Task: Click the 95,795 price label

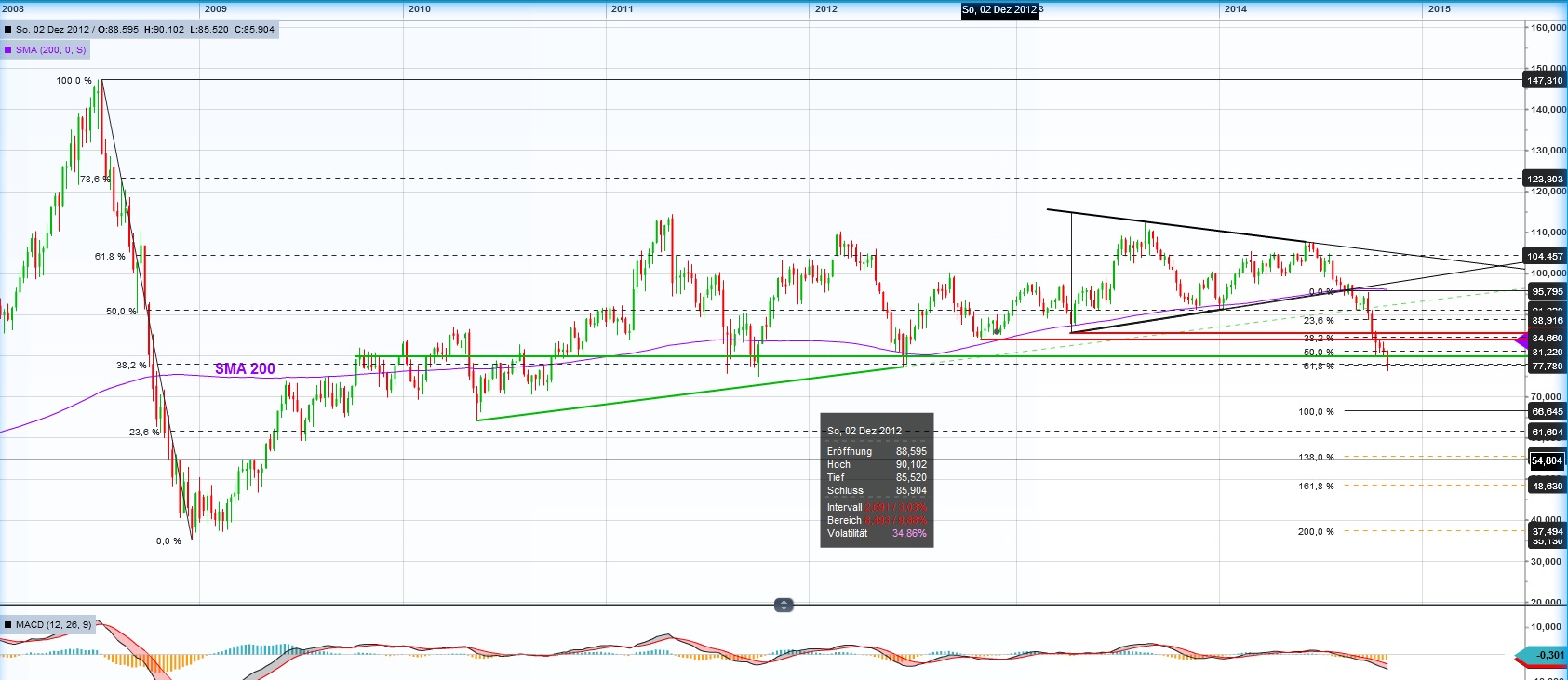Action: coord(1547,291)
